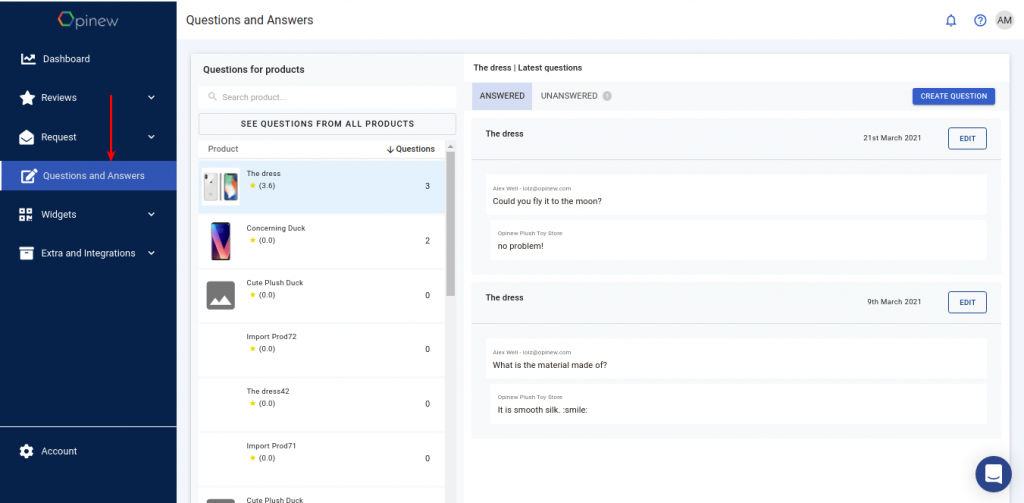Focus the Search product field

click(327, 97)
